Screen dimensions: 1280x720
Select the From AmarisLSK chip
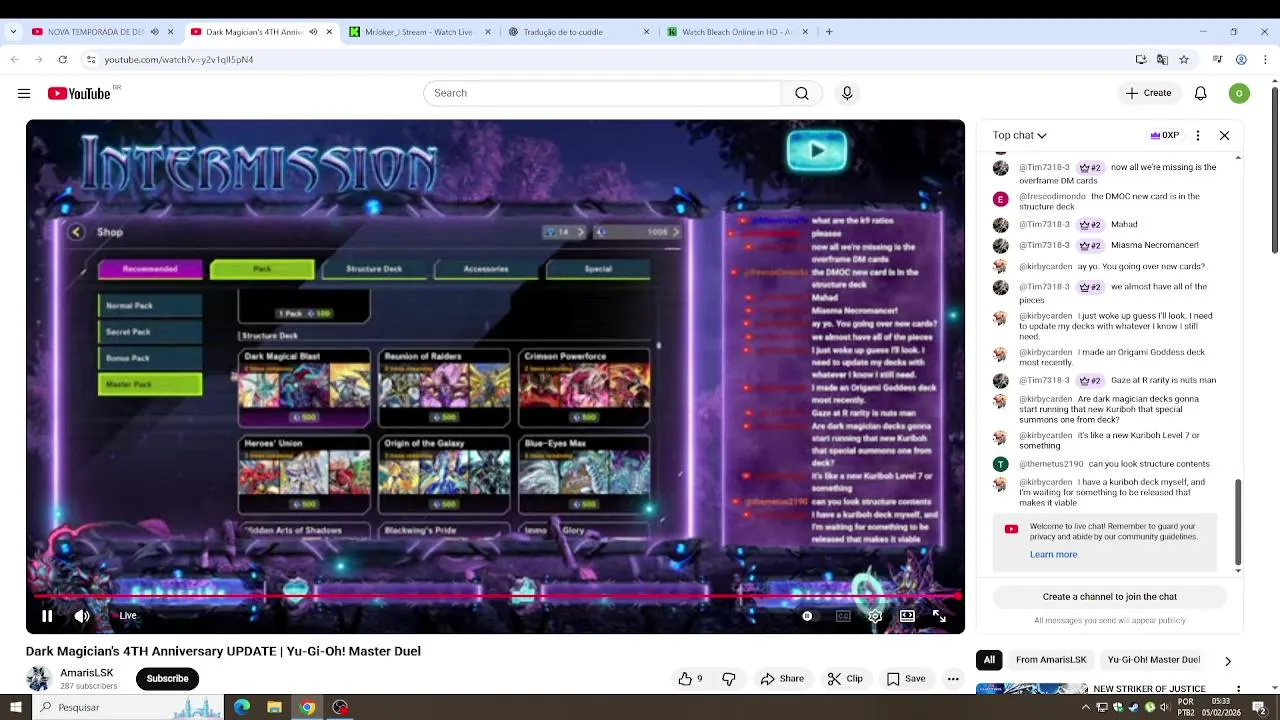coord(1051,660)
